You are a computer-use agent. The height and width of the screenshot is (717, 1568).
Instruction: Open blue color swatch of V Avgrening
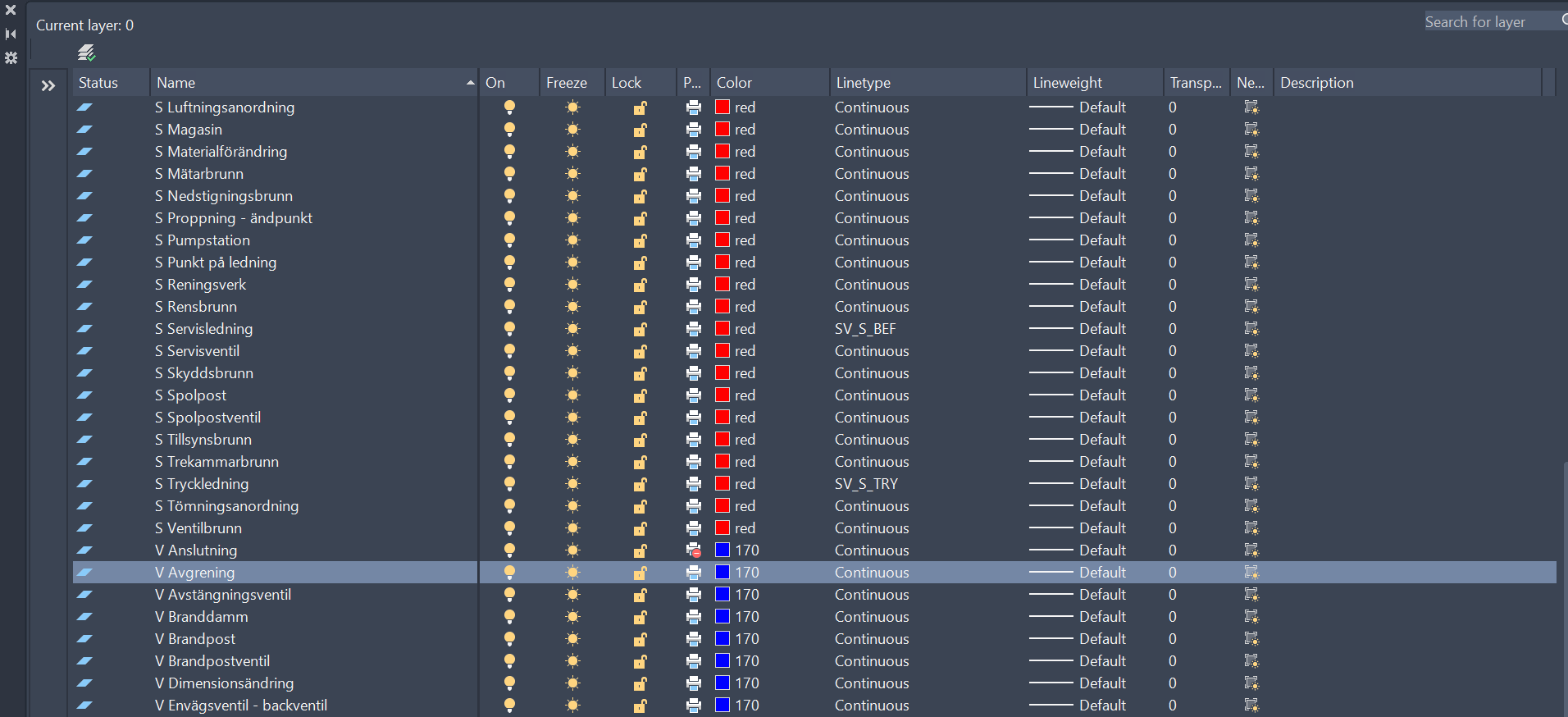[722, 573]
